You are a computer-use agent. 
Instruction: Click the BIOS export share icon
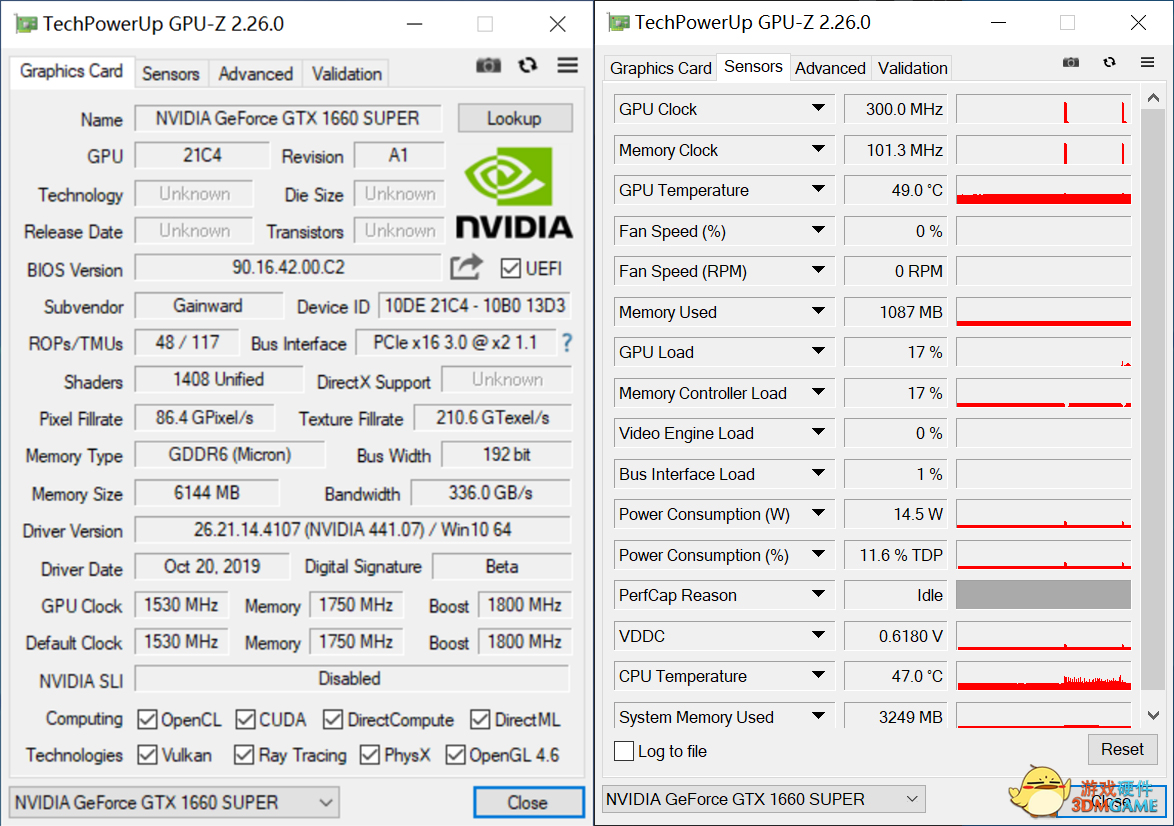[466, 267]
